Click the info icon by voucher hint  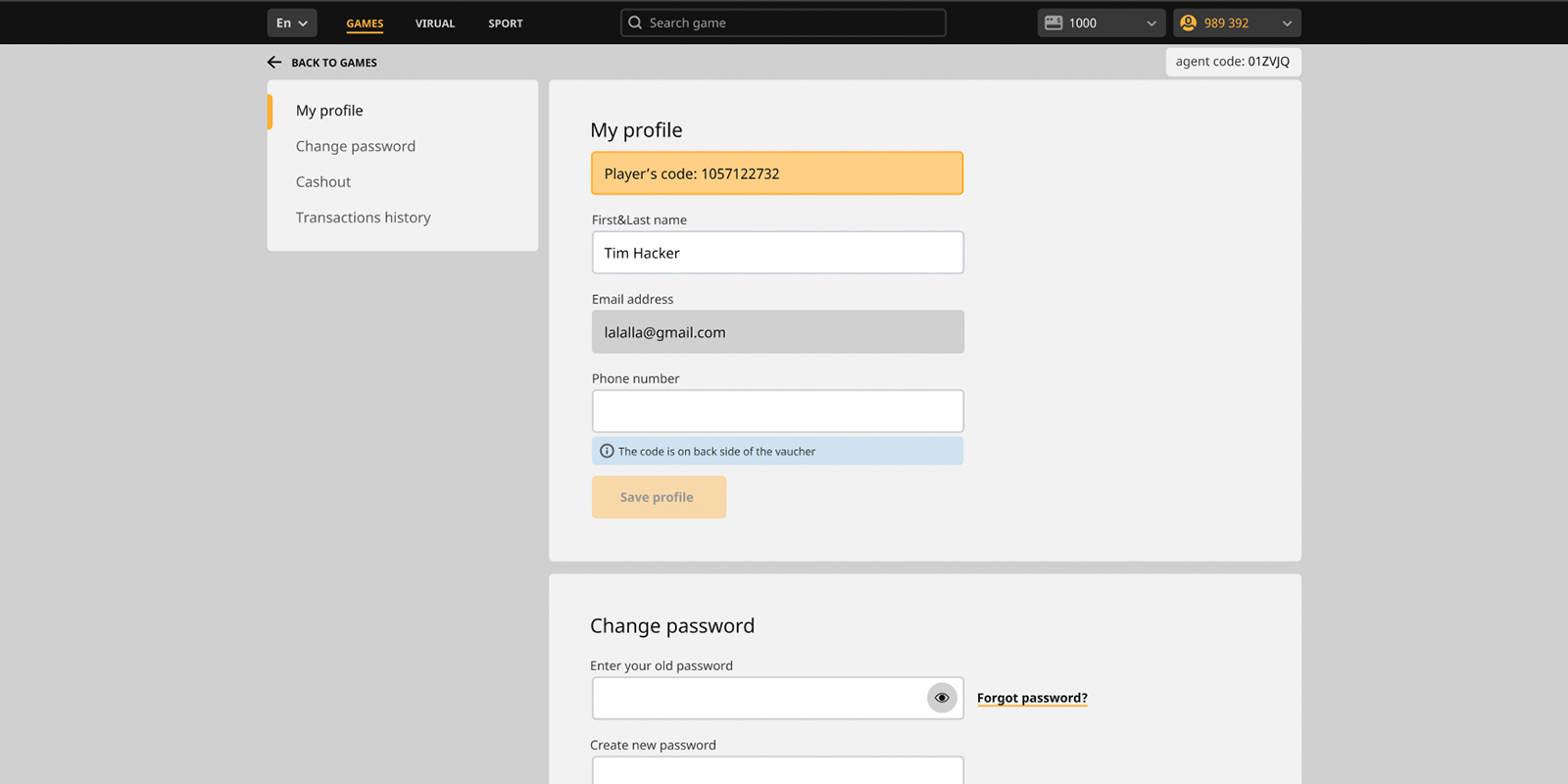pos(607,451)
